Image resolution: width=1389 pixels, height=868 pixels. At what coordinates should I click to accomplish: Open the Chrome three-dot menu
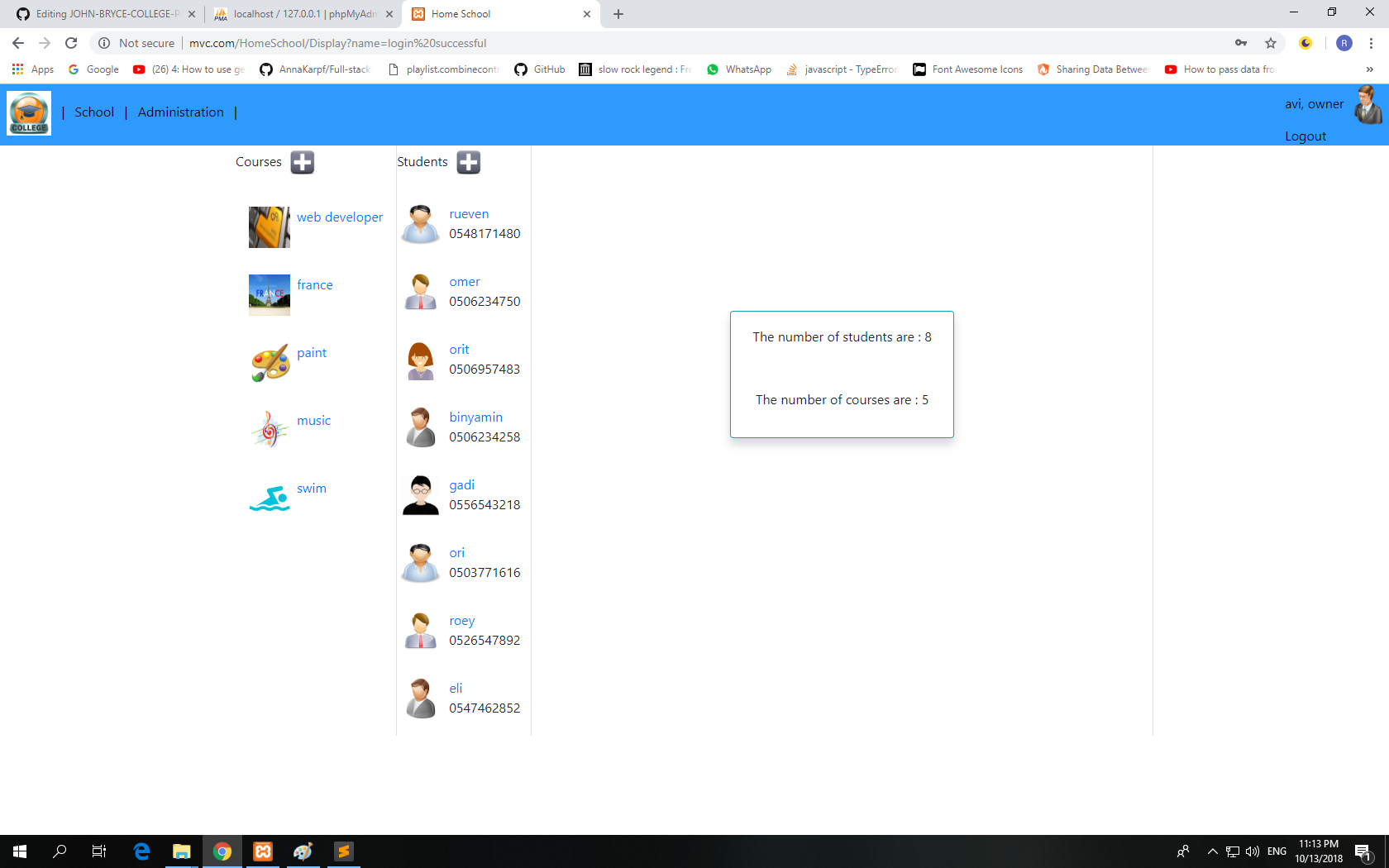pyautogui.click(x=1371, y=43)
